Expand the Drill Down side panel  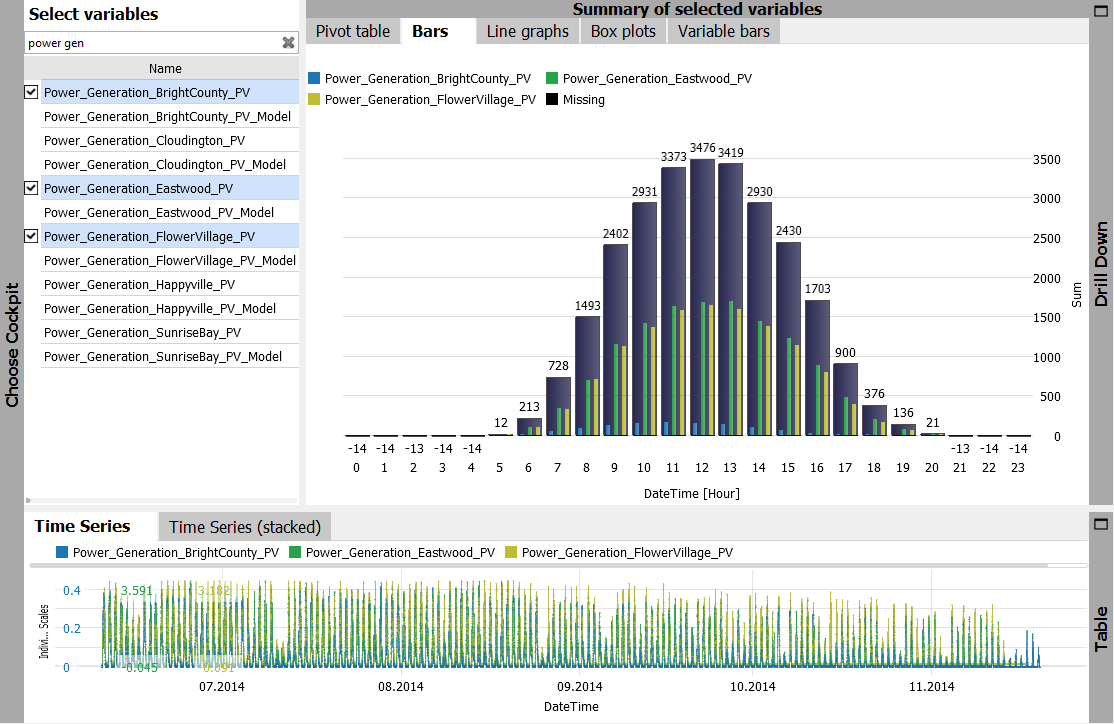coord(1101,264)
